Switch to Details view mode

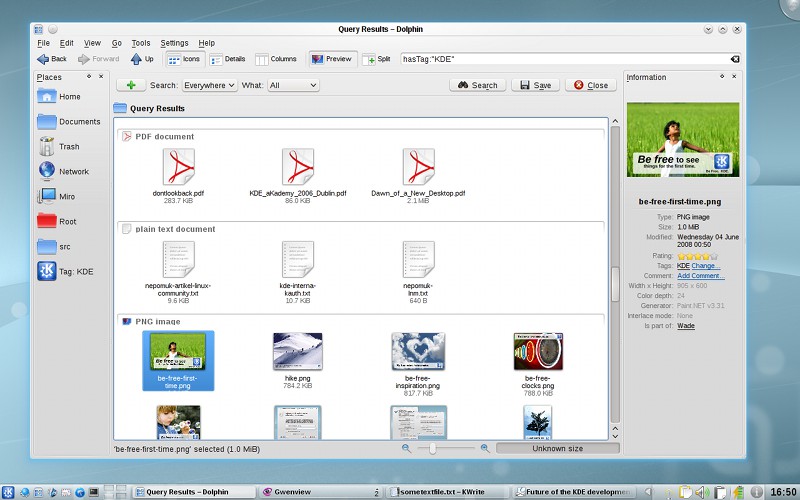228,59
